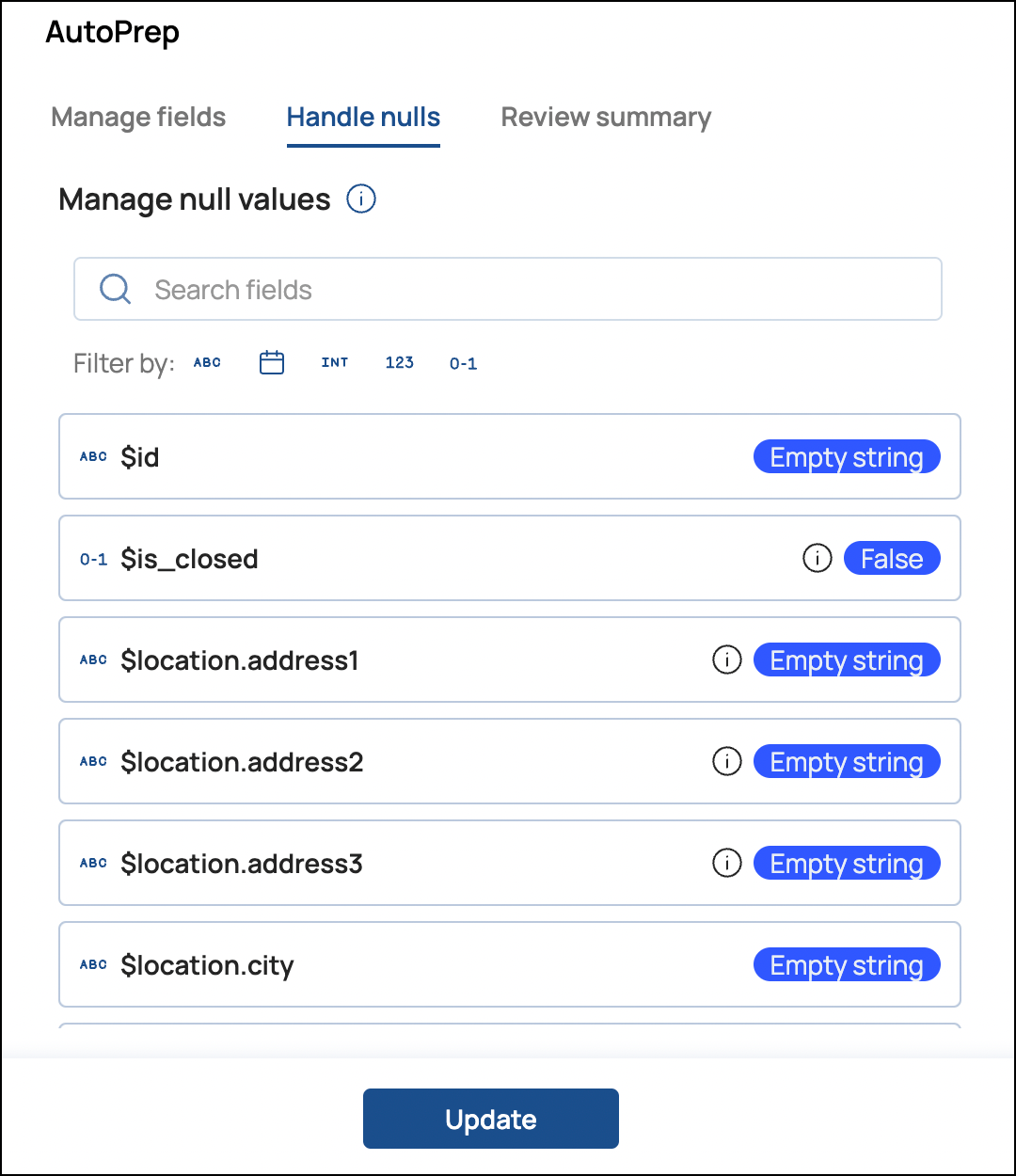1016x1176 pixels.
Task: Filter fields by the 0-1 boolean icon
Action: point(463,363)
